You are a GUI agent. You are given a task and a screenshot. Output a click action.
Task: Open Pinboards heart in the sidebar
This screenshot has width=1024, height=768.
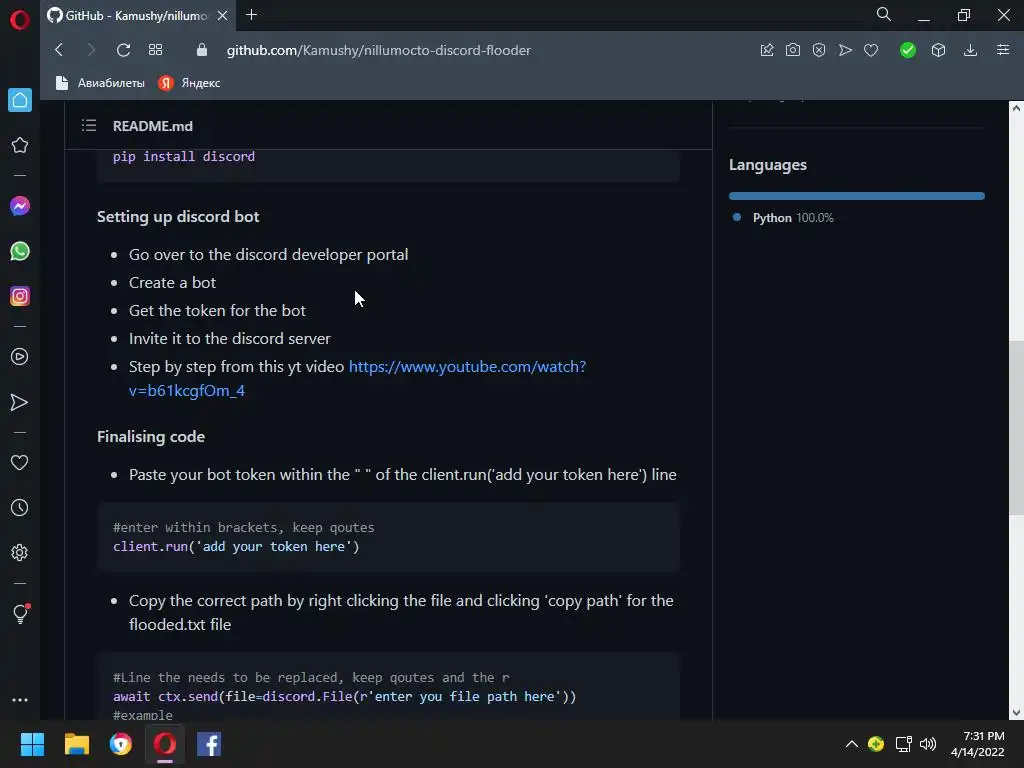pos(20,462)
